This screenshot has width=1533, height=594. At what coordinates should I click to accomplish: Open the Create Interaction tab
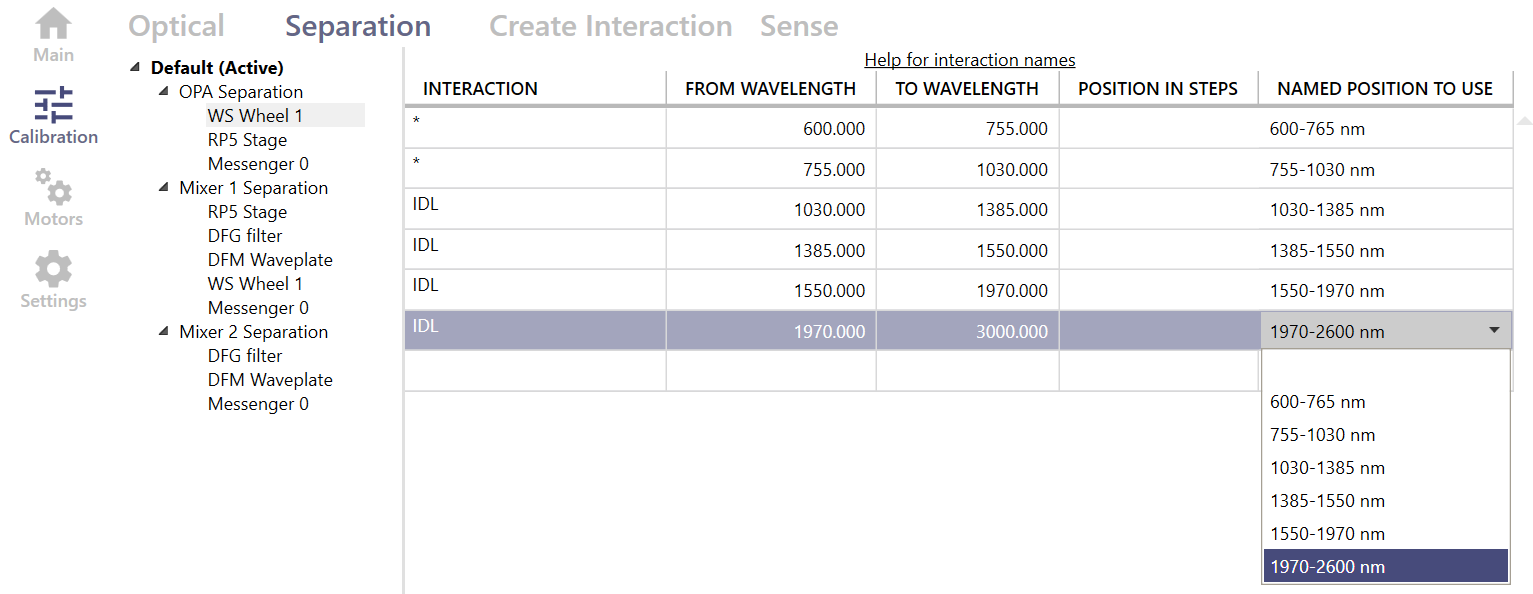point(610,26)
